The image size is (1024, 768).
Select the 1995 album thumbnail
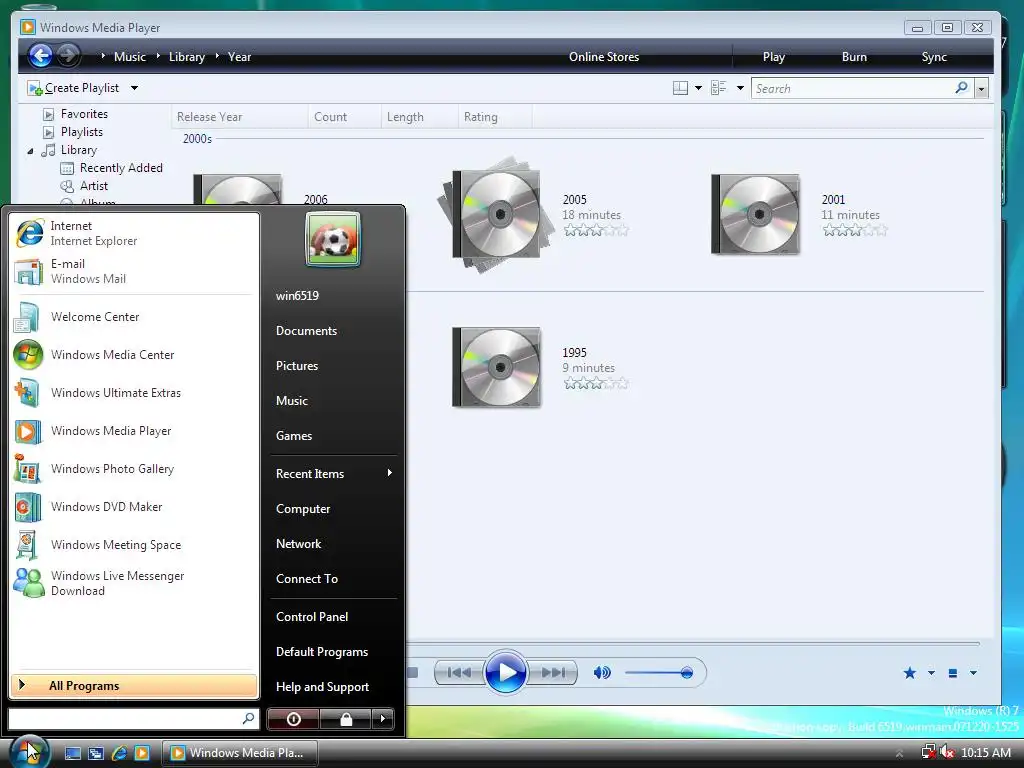497,367
